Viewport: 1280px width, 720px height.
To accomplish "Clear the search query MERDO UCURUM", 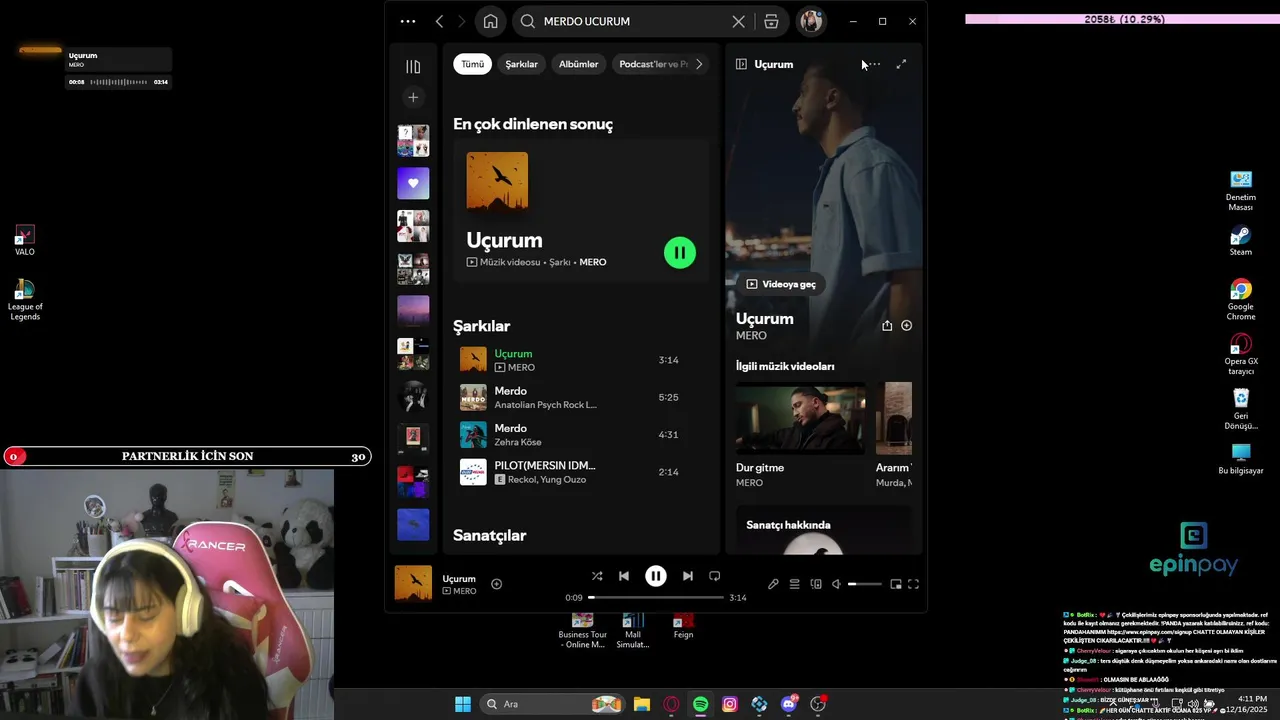I will click(x=738, y=21).
